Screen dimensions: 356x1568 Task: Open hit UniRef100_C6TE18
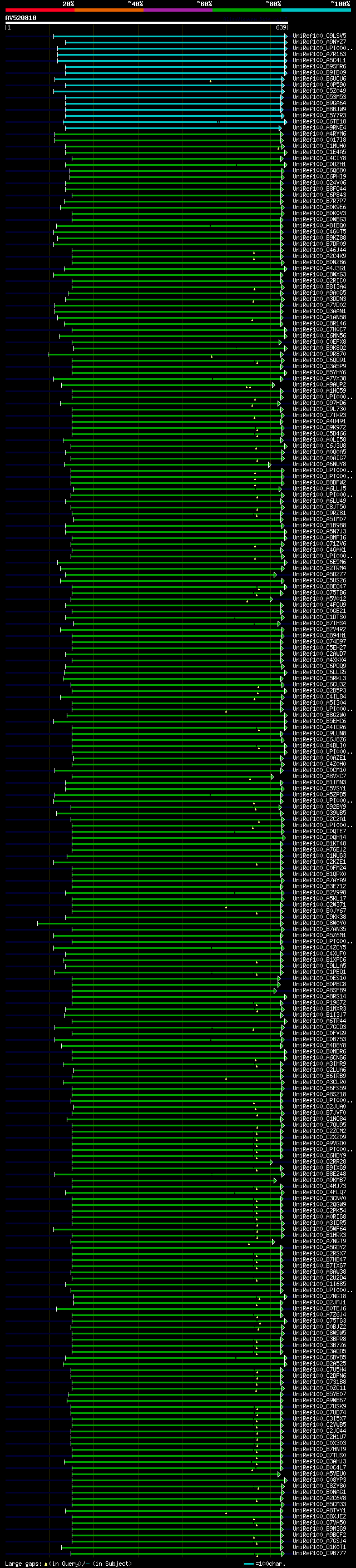pos(319,122)
